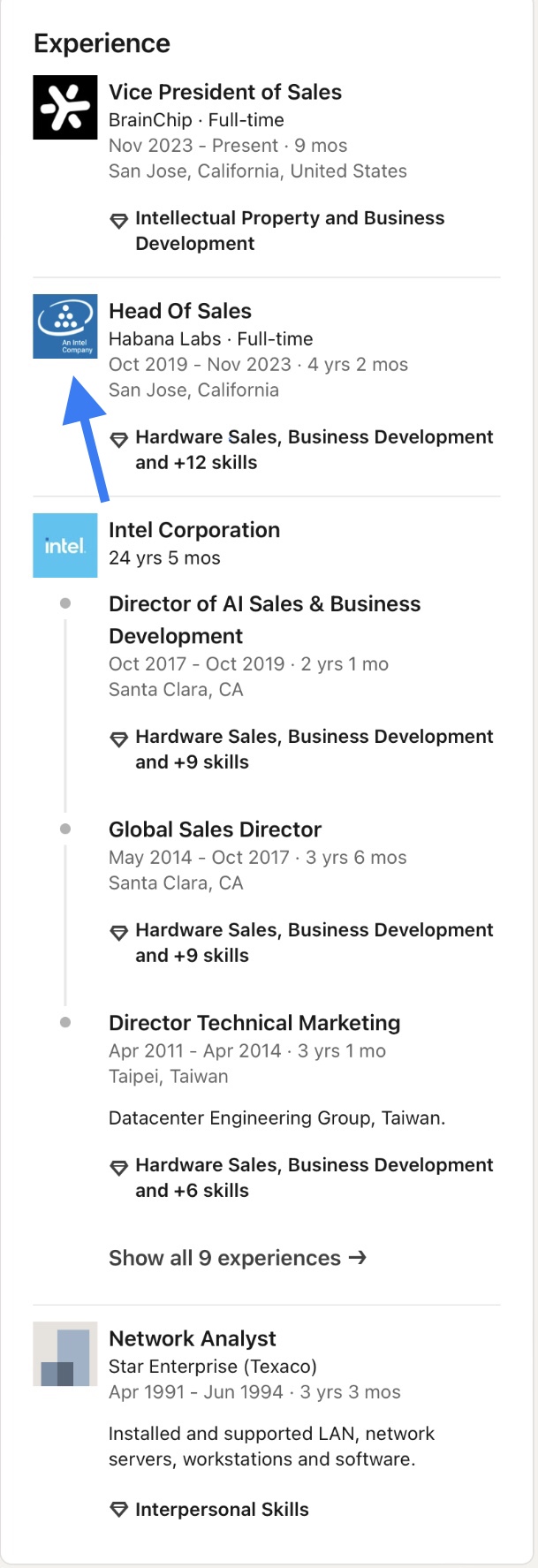Click the skills diamond icon under Habana Labs

tap(118, 439)
